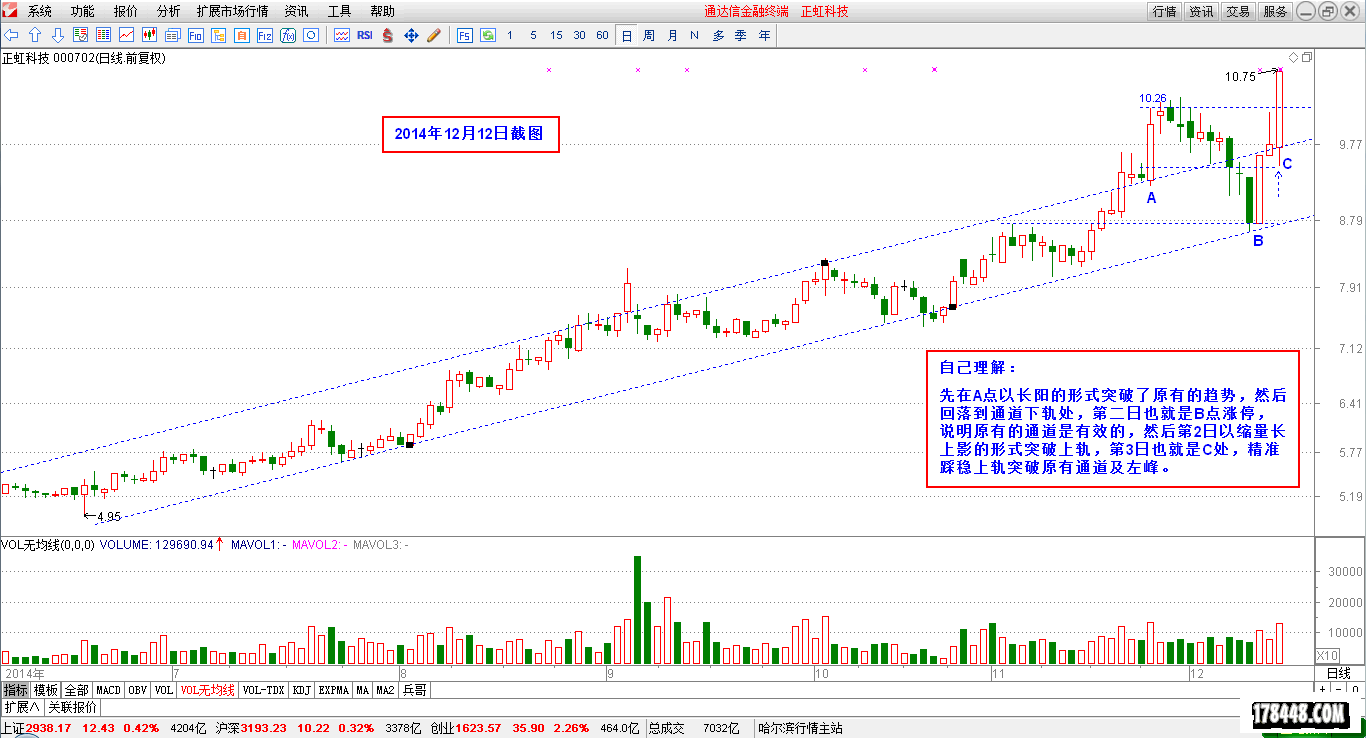1366x738 pixels.
Task: Open the 分析 menu
Action: point(169,11)
